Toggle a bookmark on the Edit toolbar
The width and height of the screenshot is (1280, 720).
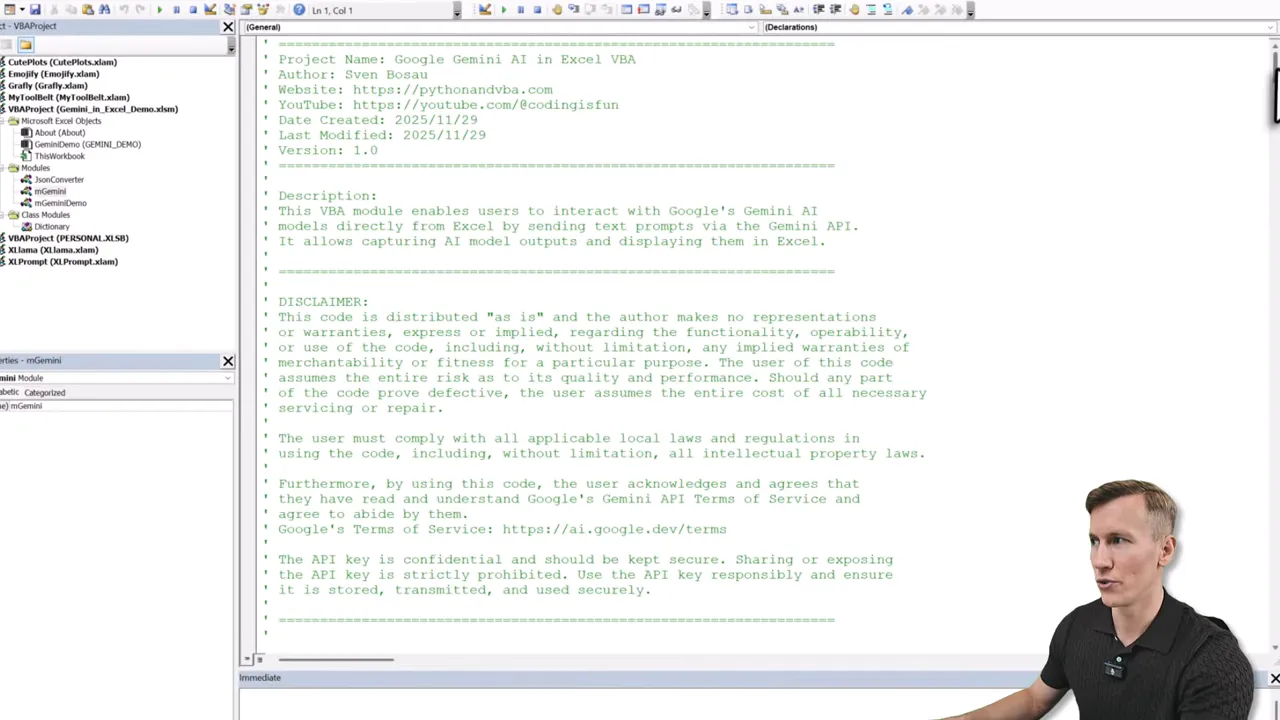[908, 9]
